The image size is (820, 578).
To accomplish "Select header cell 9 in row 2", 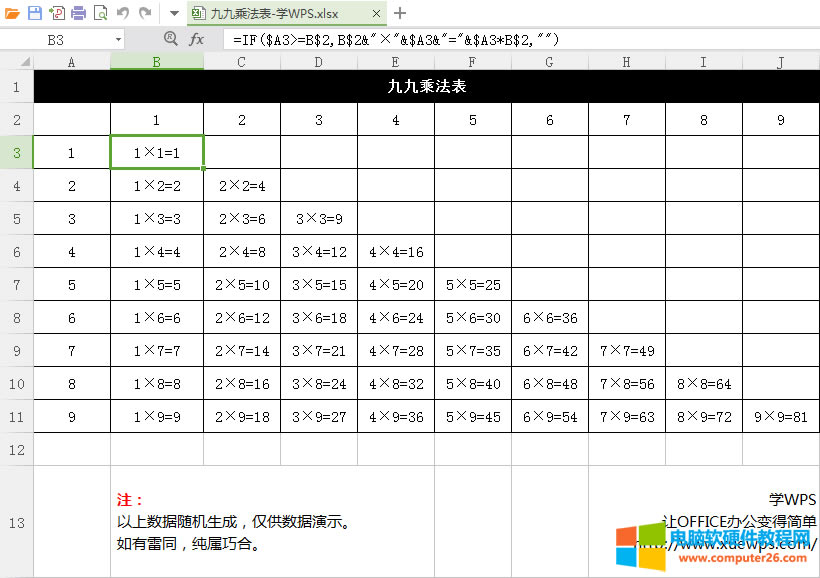I will [x=781, y=119].
